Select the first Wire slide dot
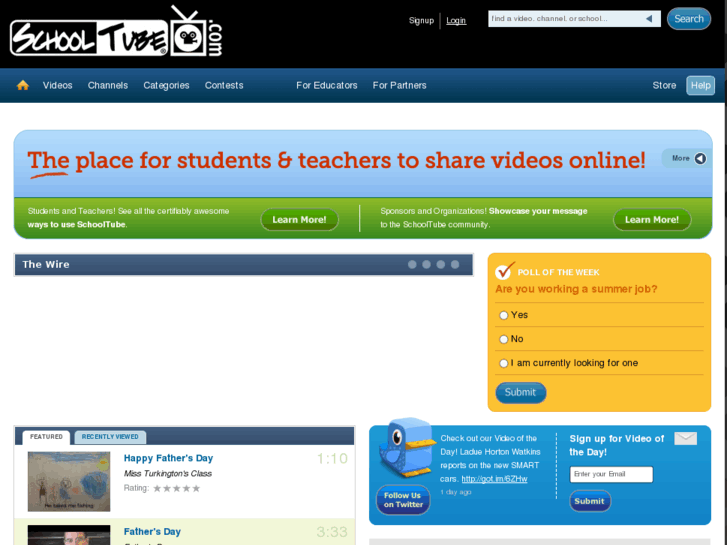The image size is (727, 545). coord(412,264)
